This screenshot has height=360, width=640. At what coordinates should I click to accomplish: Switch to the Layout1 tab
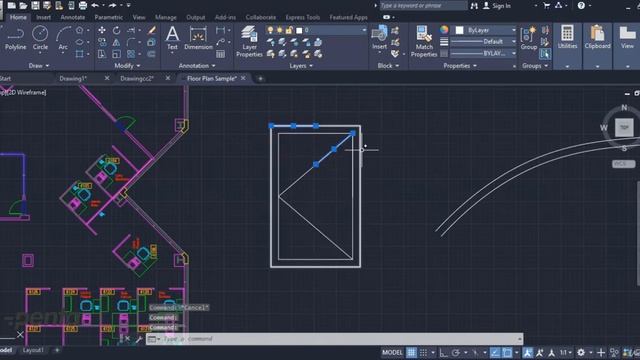33,350
